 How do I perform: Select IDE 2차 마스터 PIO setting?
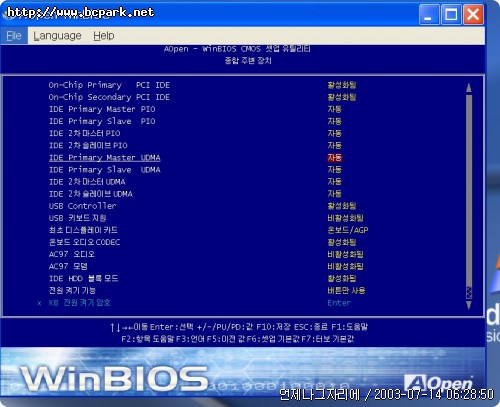85,133
